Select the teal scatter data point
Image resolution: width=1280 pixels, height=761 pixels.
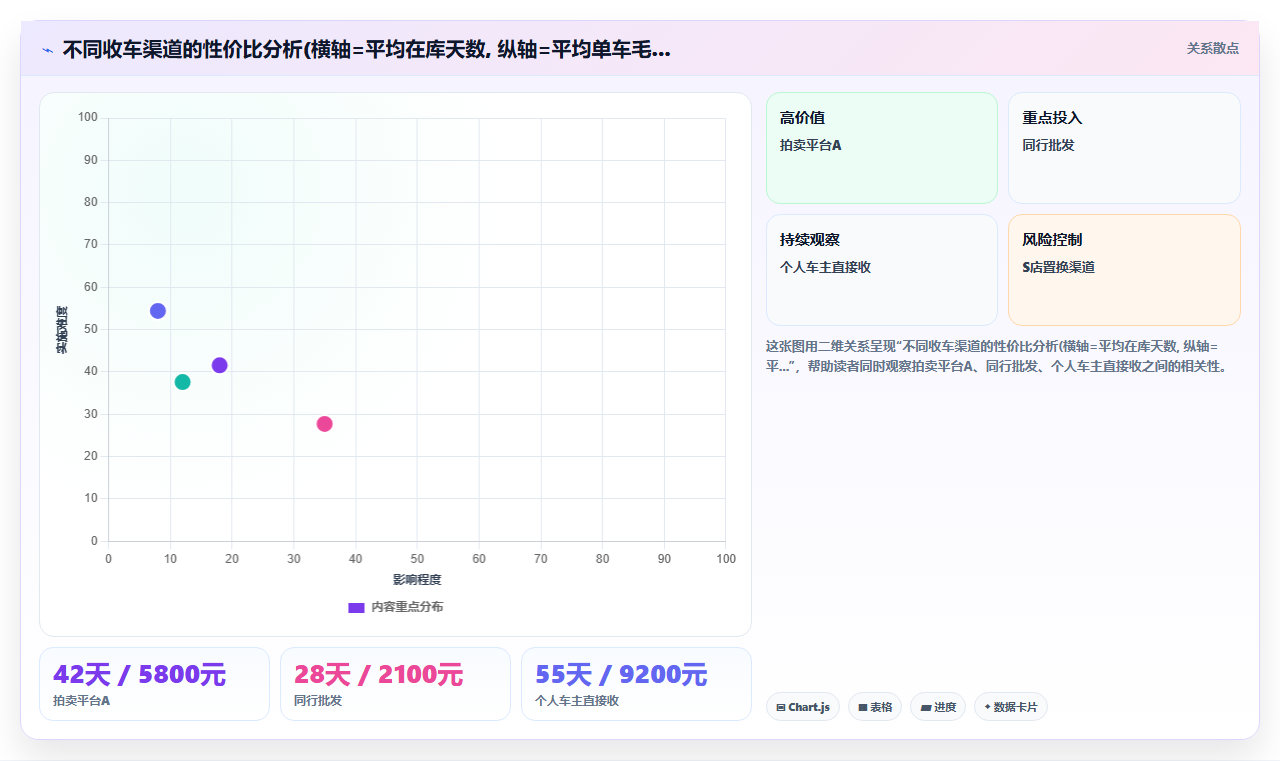point(182,382)
